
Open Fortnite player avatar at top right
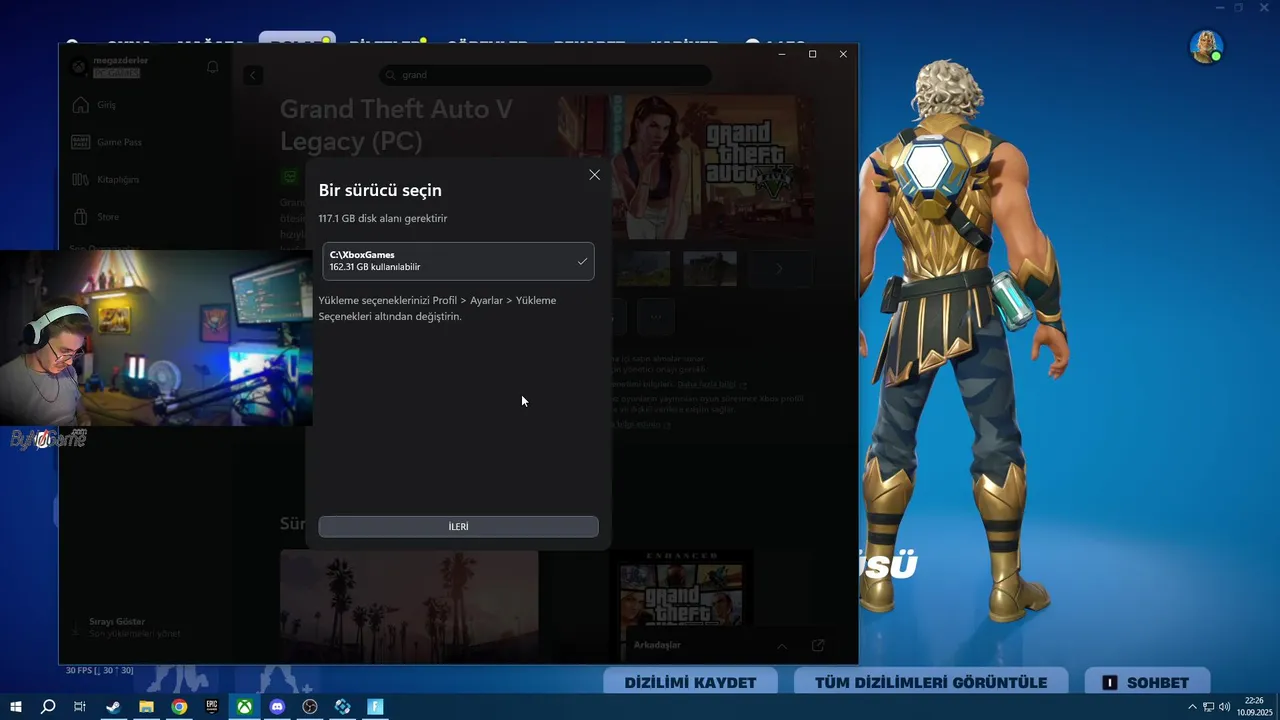click(1206, 46)
